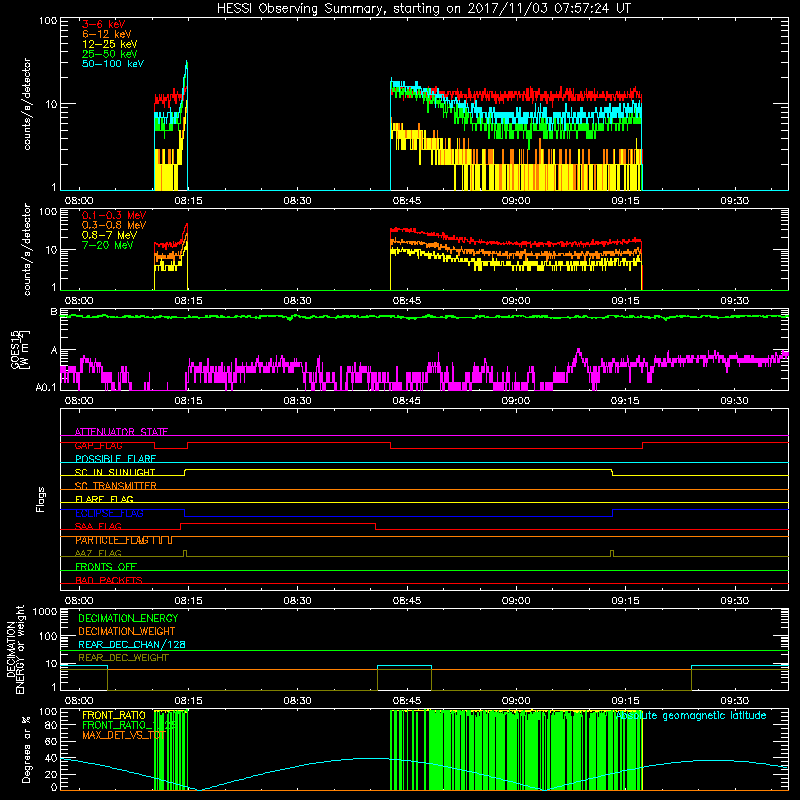Image resolution: width=800 pixels, height=800 pixels.
Task: Click the yellow "12-25 keV" legend entry
Action: (109, 44)
